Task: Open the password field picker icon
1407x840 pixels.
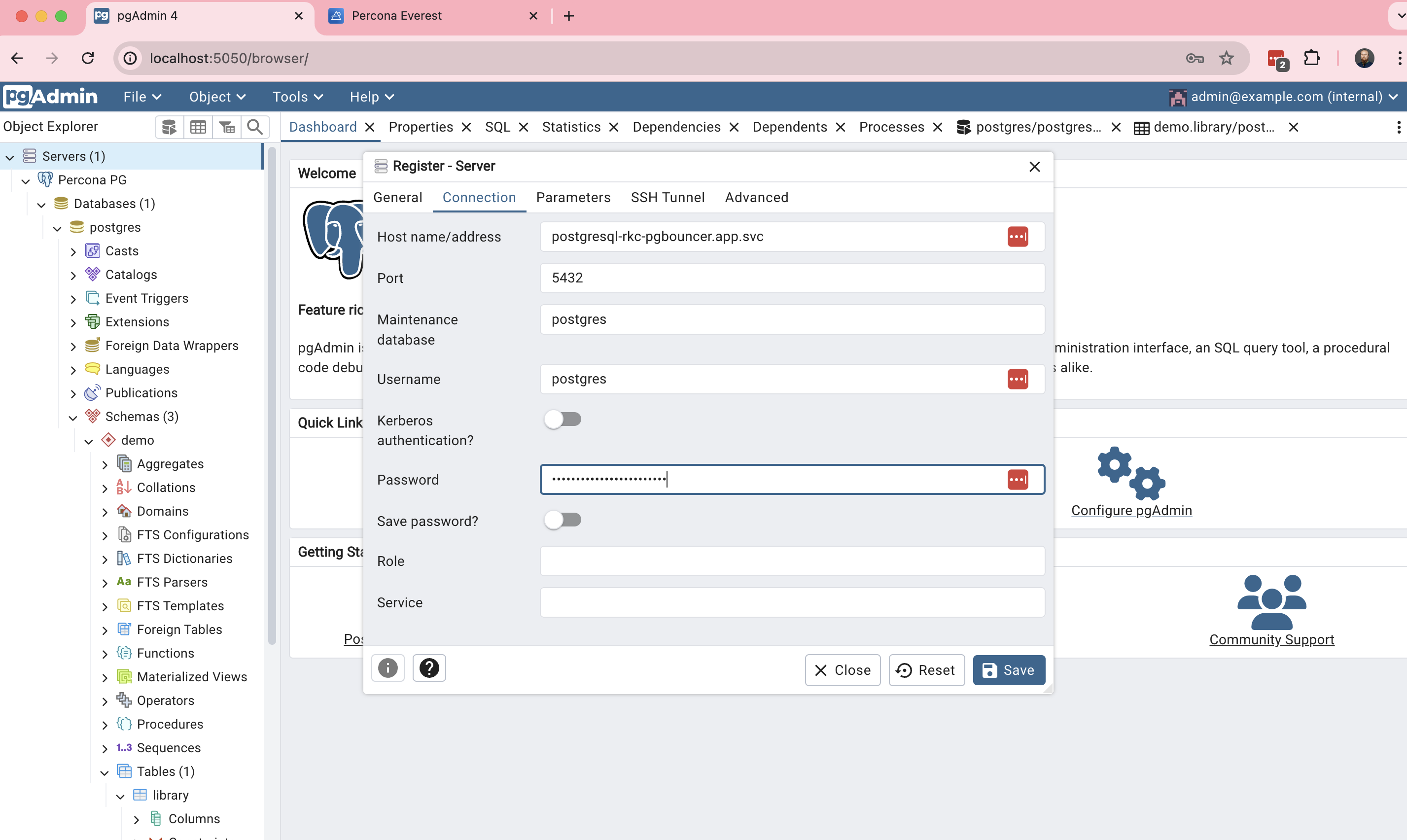Action: click(1017, 479)
